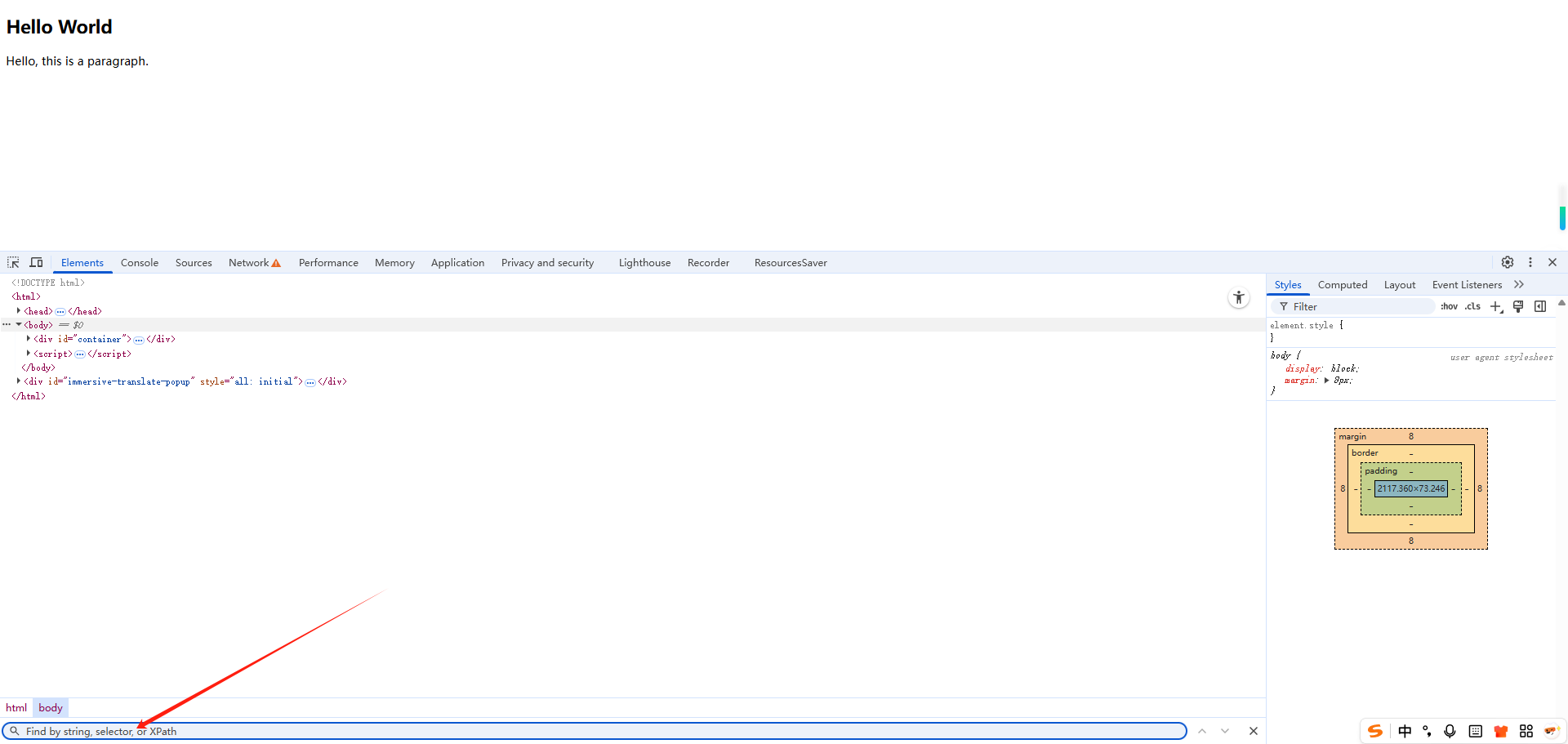The width and height of the screenshot is (1568, 744).
Task: Focus the Find by string, selector, or XPath field
Action: [x=595, y=731]
